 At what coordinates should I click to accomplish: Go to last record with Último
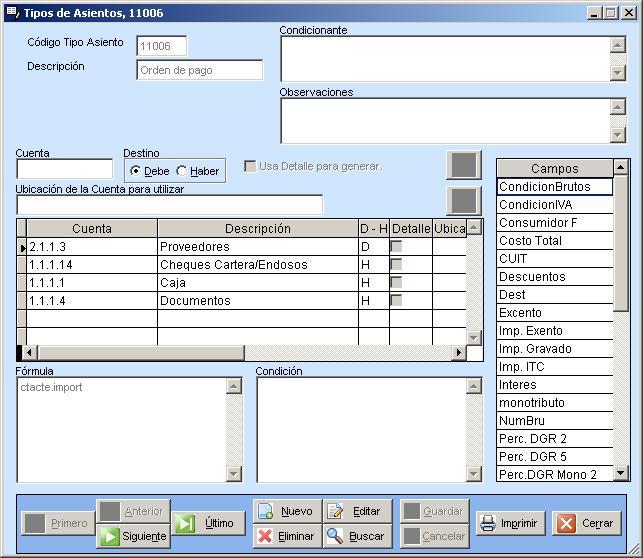[209, 523]
